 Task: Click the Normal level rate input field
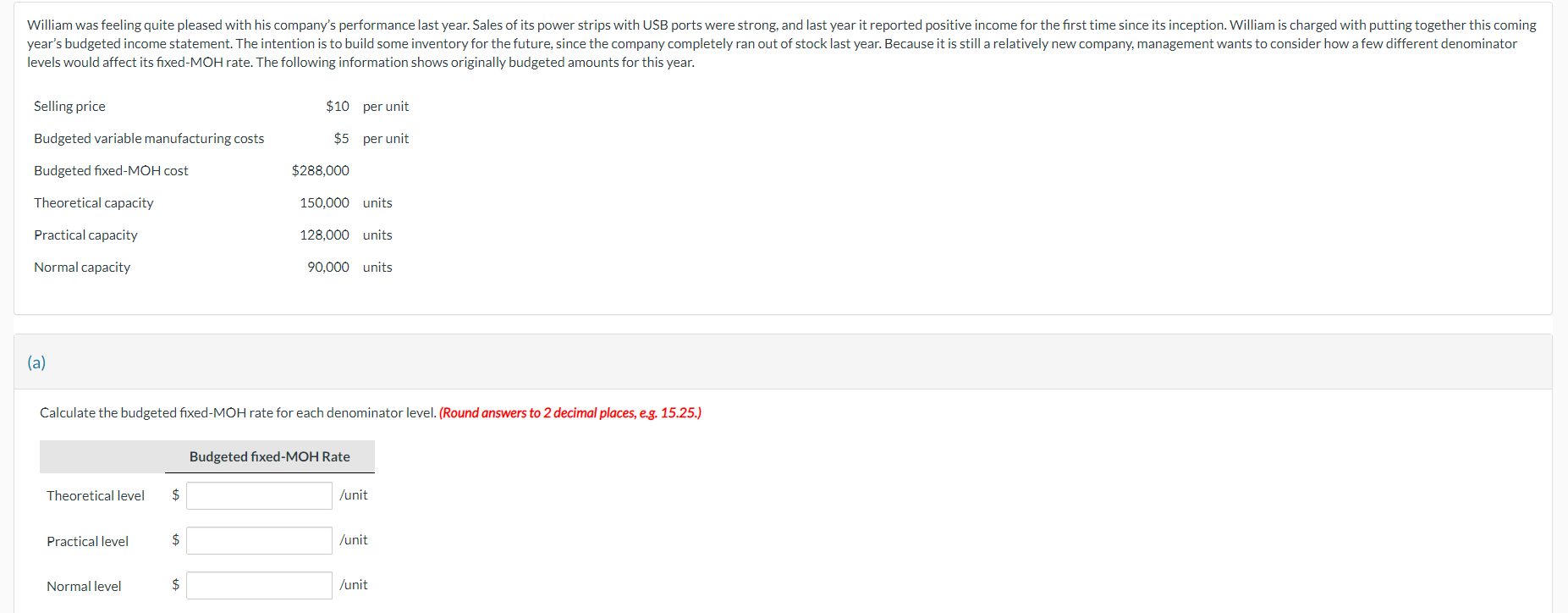259,584
